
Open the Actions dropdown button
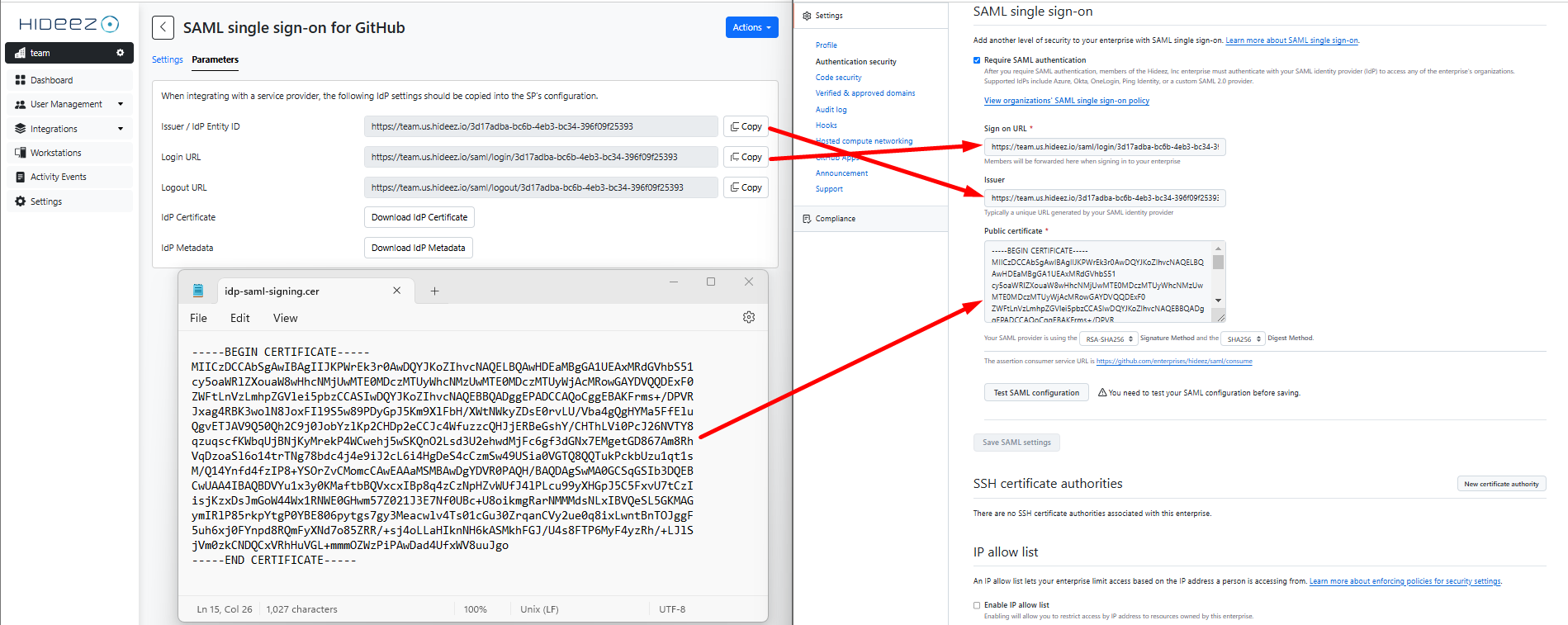pyautogui.click(x=751, y=27)
